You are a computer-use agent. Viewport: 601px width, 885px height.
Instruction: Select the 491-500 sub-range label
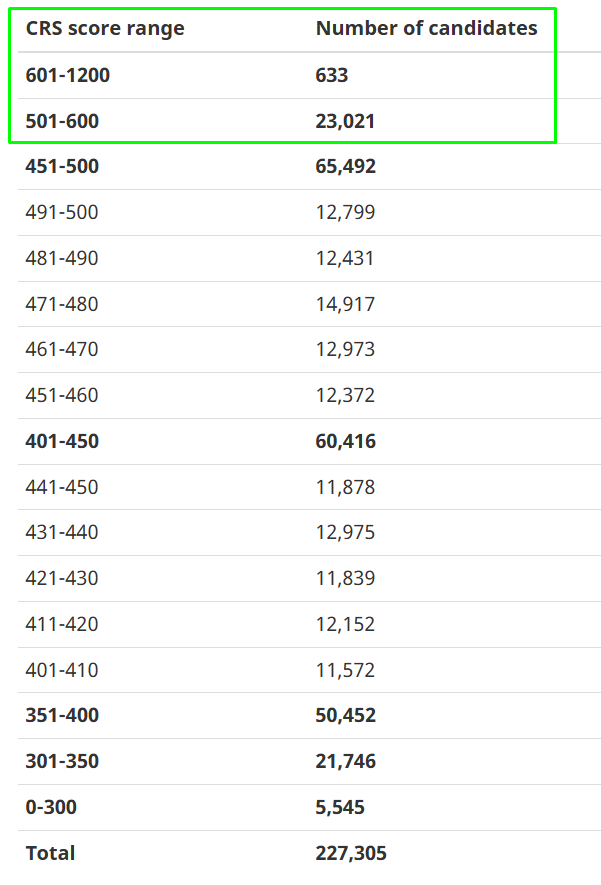(62, 212)
